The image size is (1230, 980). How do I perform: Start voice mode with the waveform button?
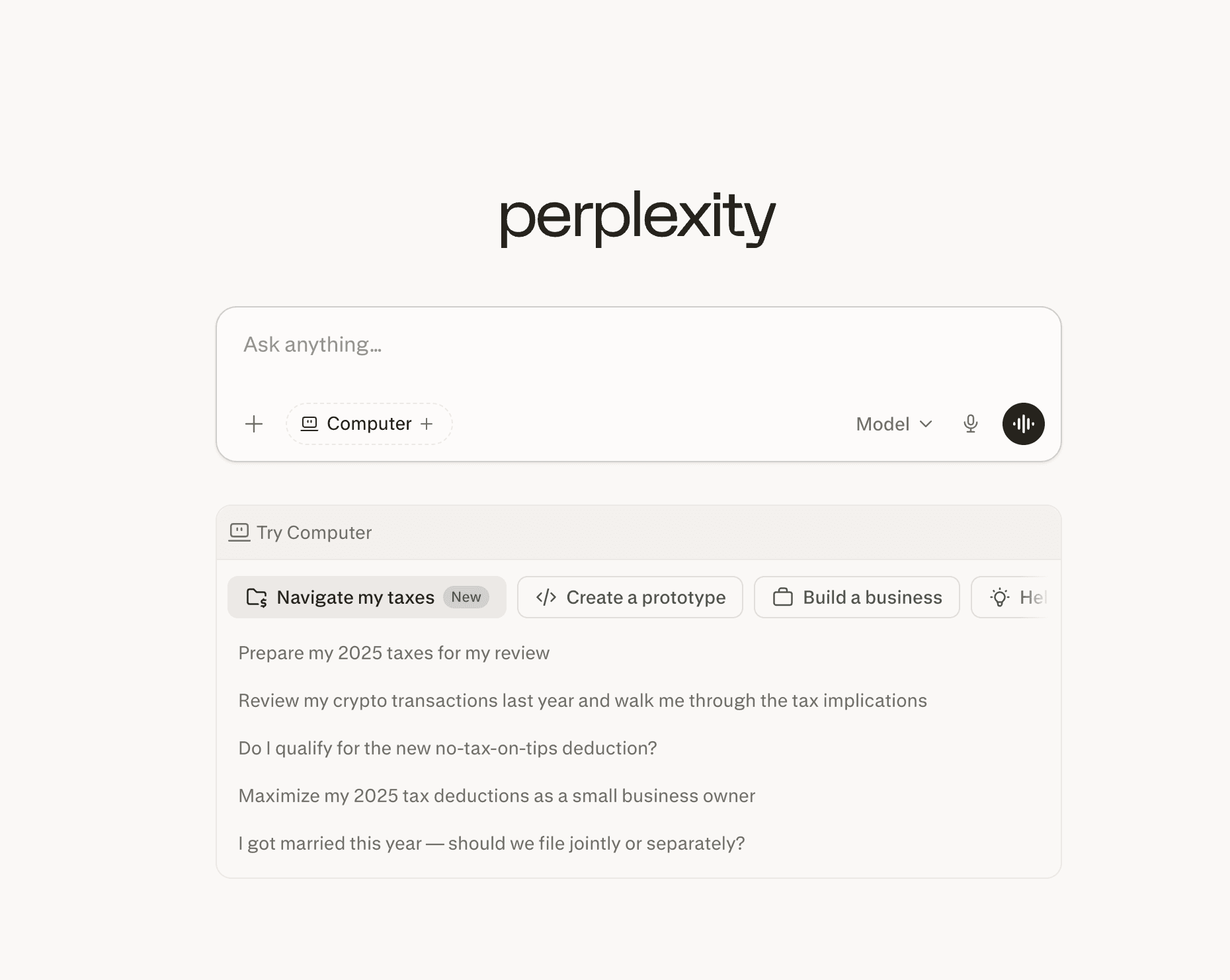coord(1023,424)
